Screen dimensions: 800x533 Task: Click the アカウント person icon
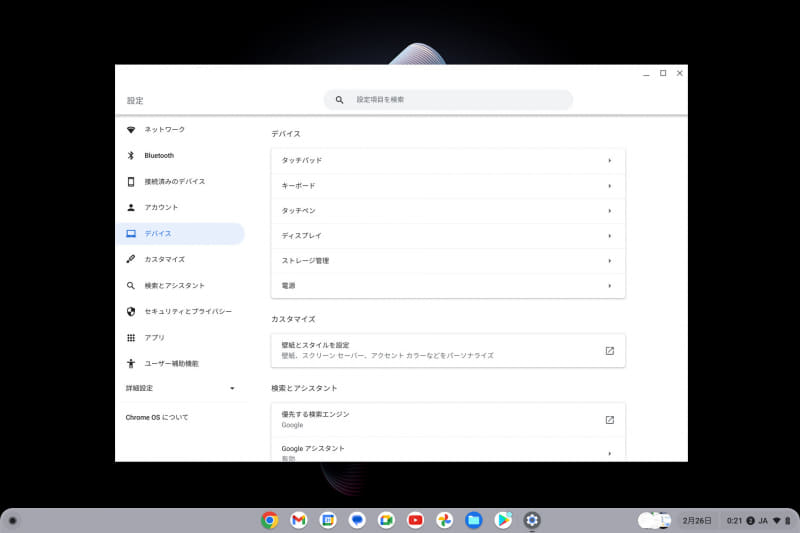coord(131,208)
